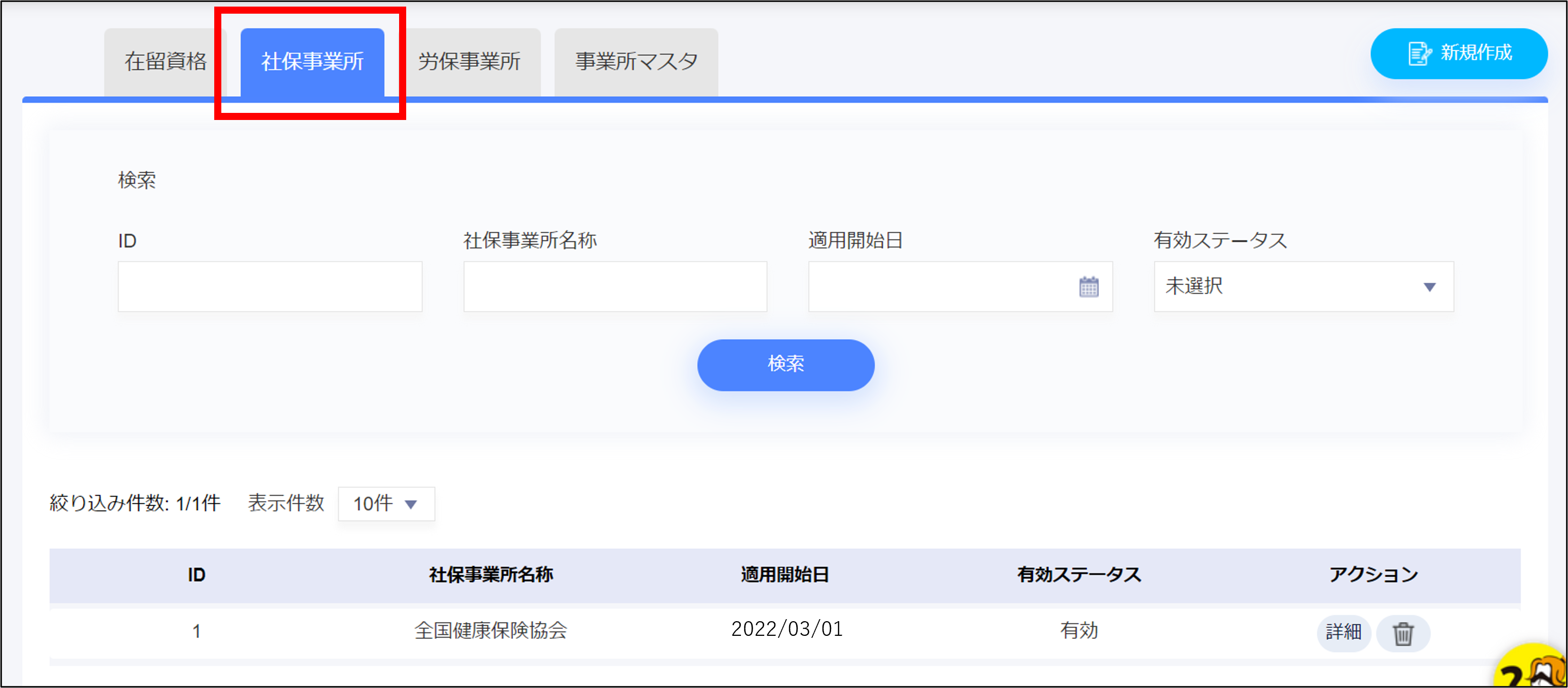Select the 社保事業所 tab
1568x688 pixels.
pyautogui.click(x=312, y=61)
